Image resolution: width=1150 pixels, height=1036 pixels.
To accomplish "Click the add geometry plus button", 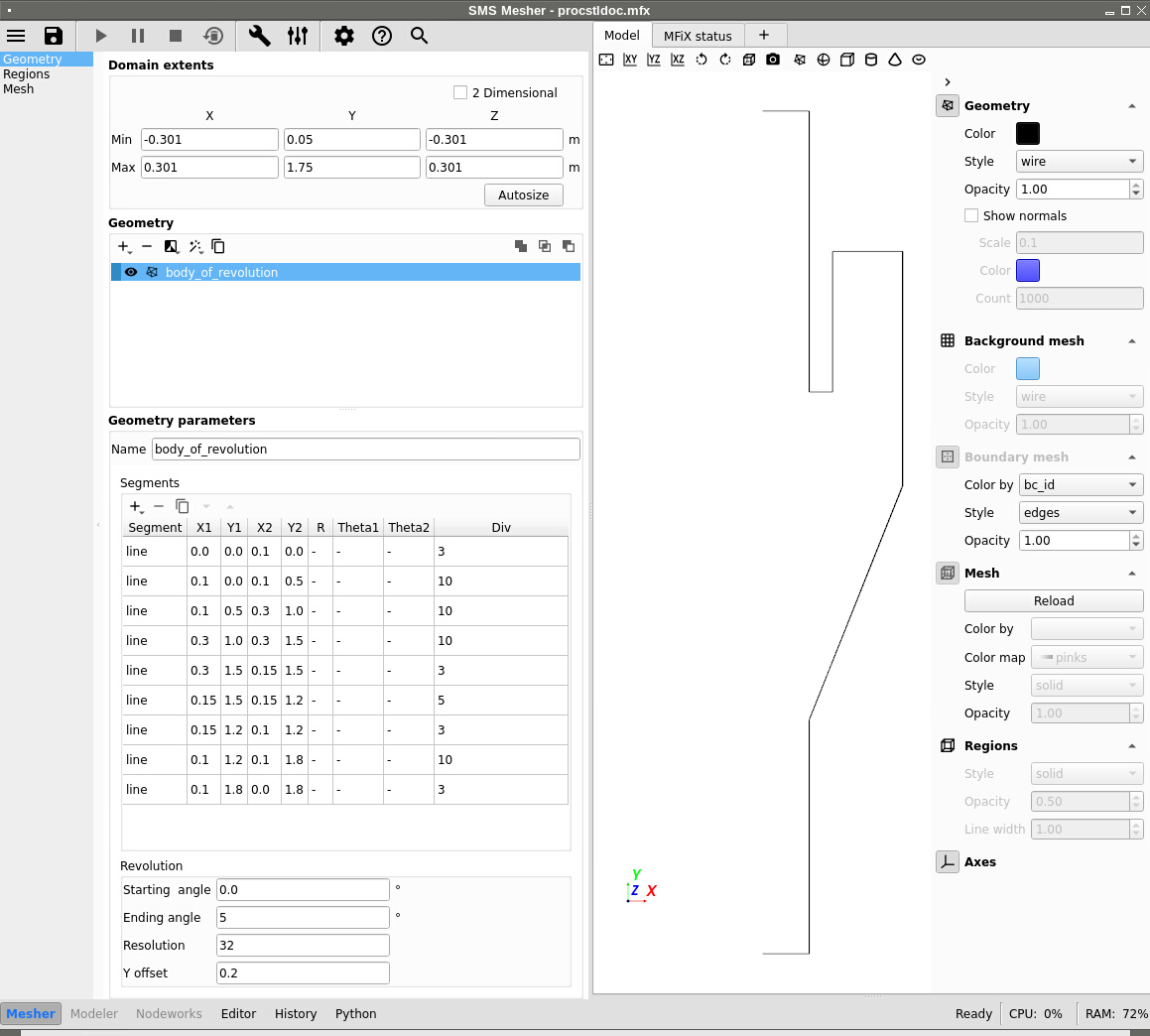I will pos(124,246).
